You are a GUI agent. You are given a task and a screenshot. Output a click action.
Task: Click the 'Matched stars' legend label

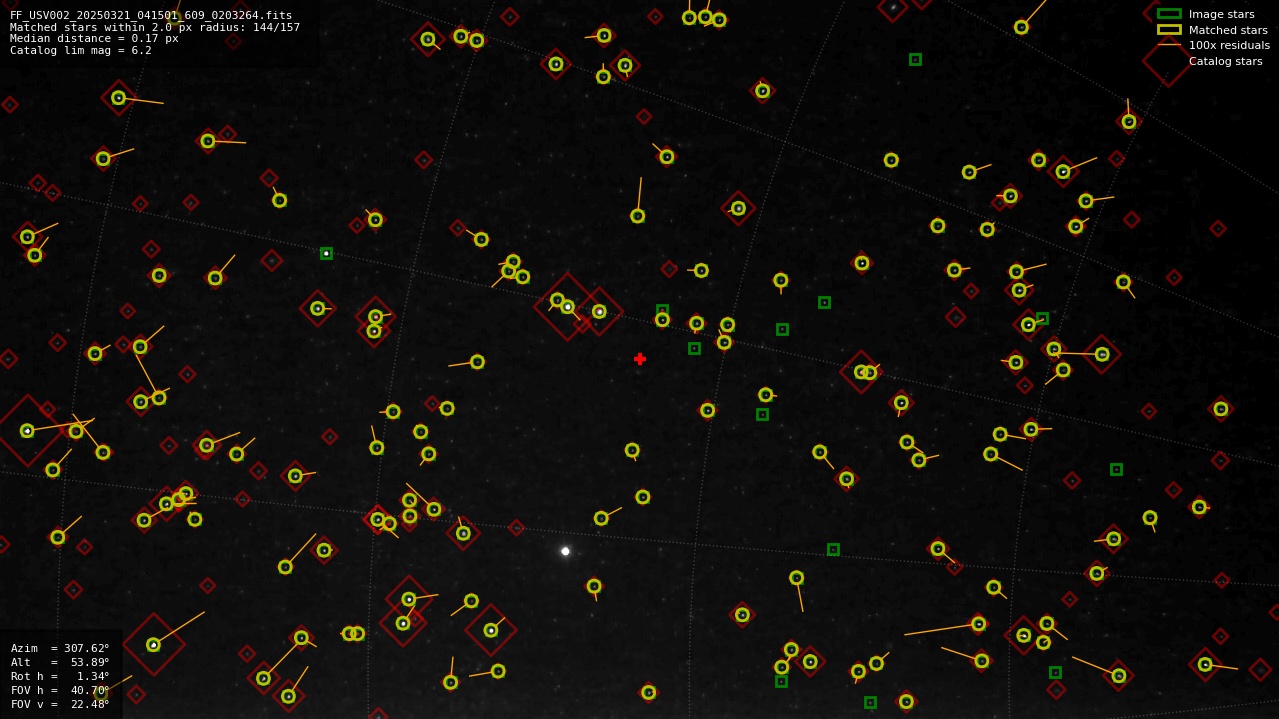click(1228, 30)
